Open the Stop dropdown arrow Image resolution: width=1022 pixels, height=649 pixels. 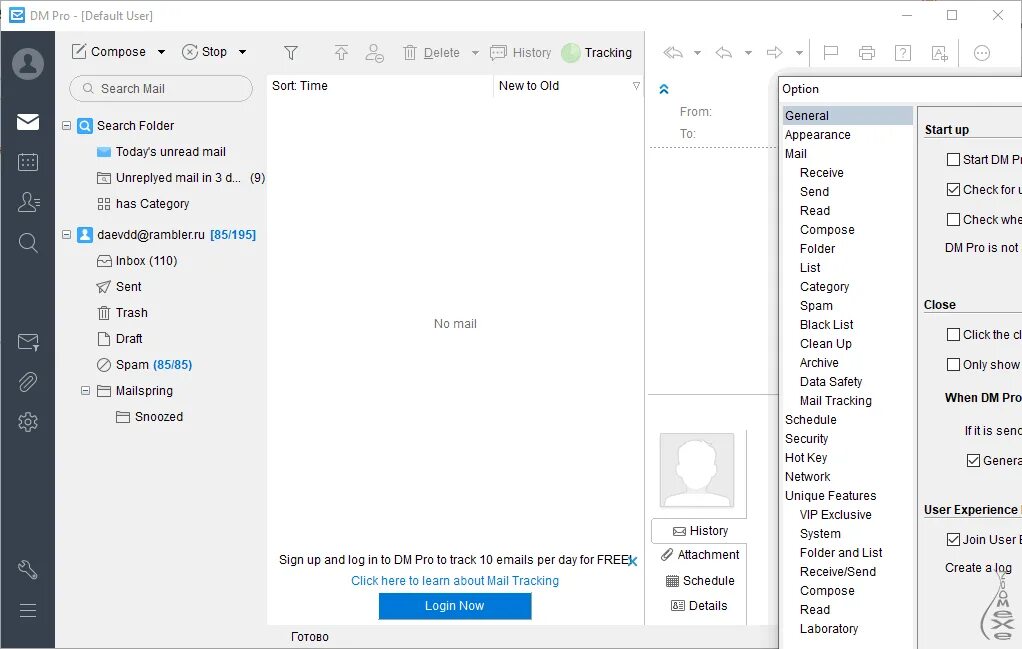pos(242,52)
